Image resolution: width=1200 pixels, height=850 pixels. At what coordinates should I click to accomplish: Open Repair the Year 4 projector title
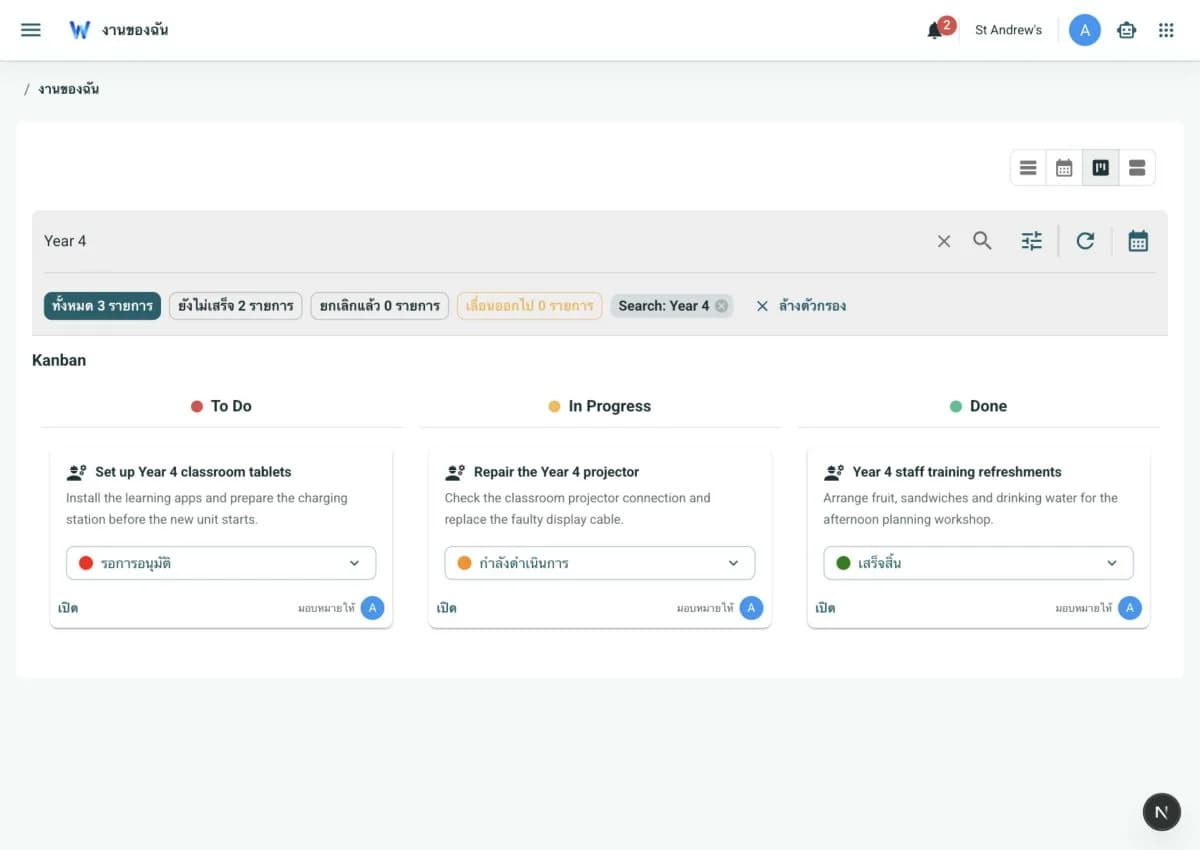[556, 472]
